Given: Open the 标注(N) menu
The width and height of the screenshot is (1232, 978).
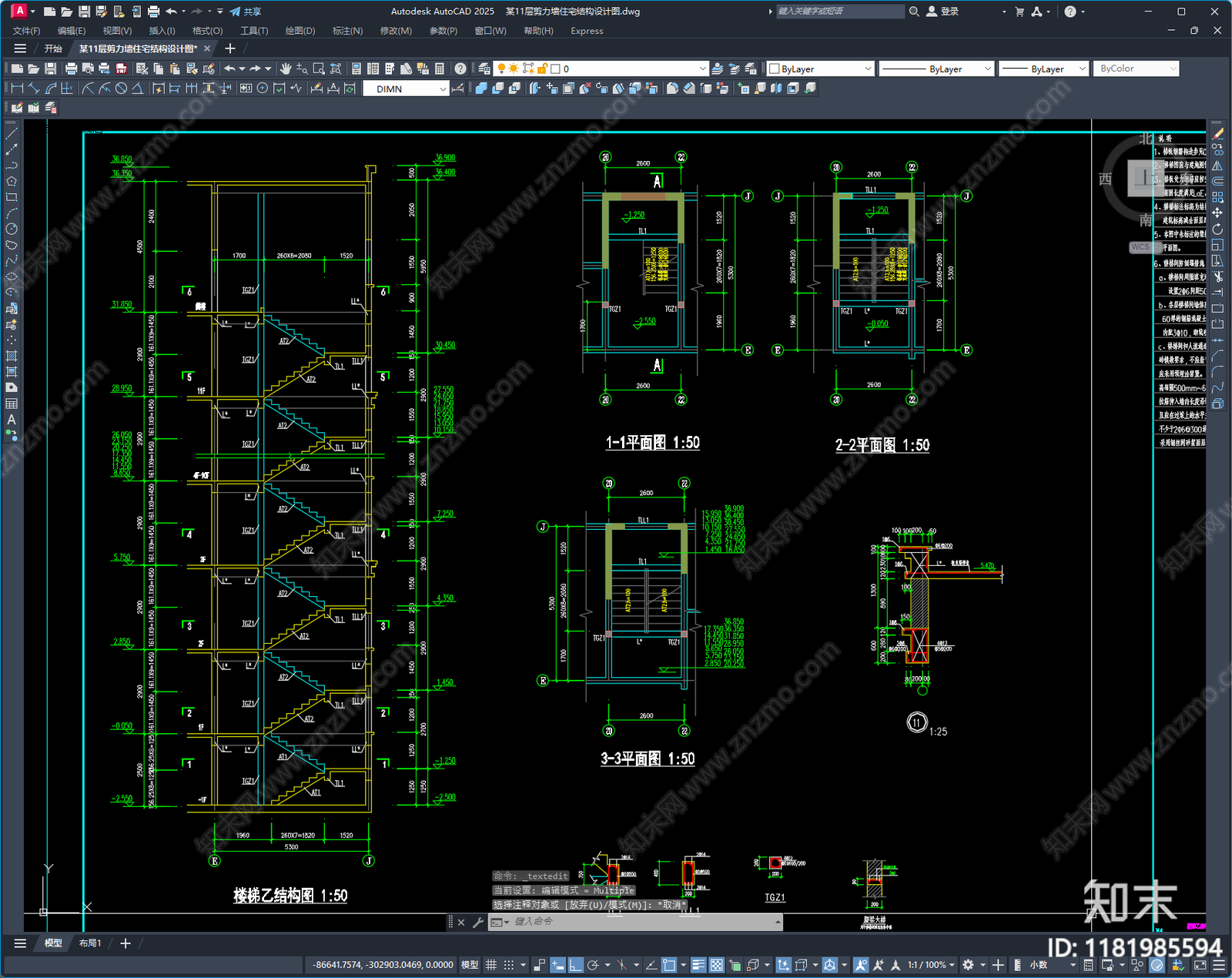Looking at the screenshot, I should point(347,31).
